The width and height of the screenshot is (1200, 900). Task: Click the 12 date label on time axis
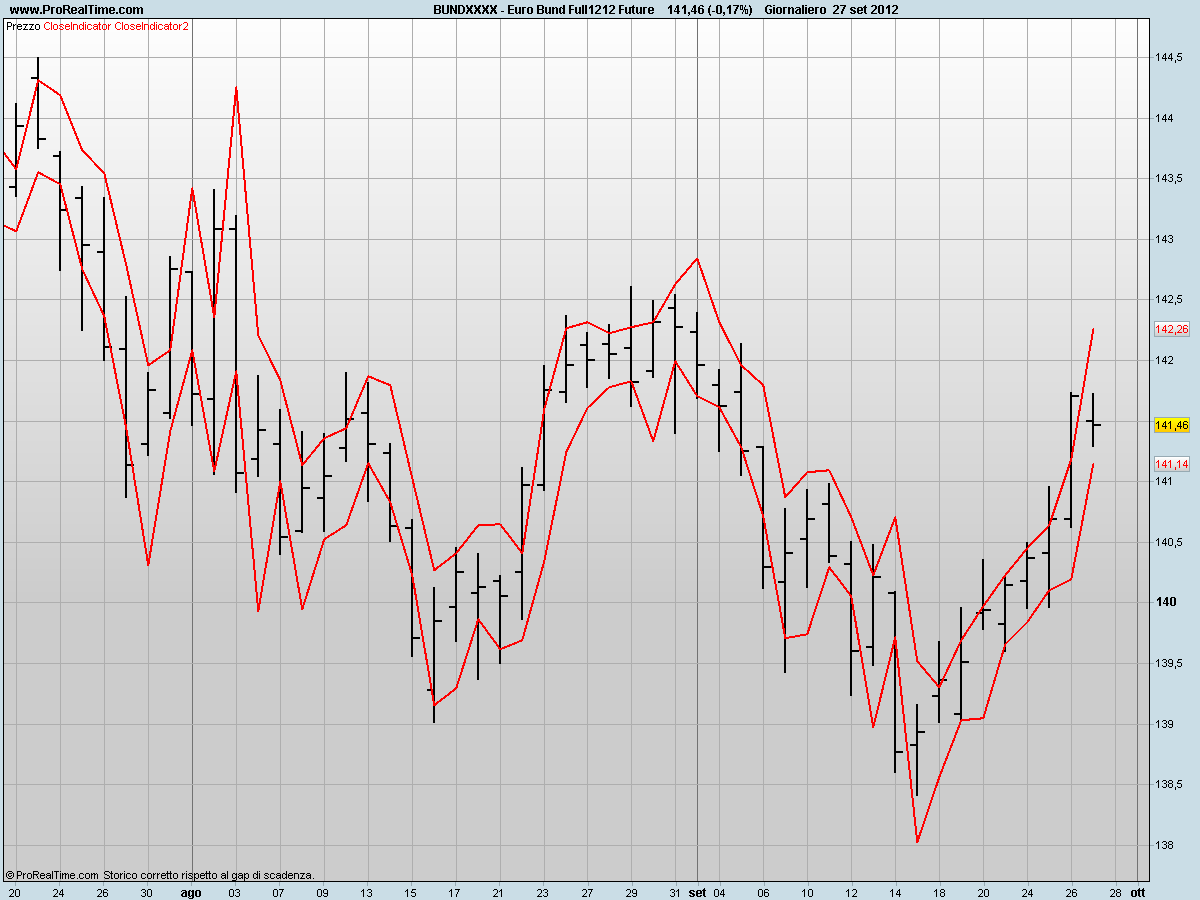(851, 891)
